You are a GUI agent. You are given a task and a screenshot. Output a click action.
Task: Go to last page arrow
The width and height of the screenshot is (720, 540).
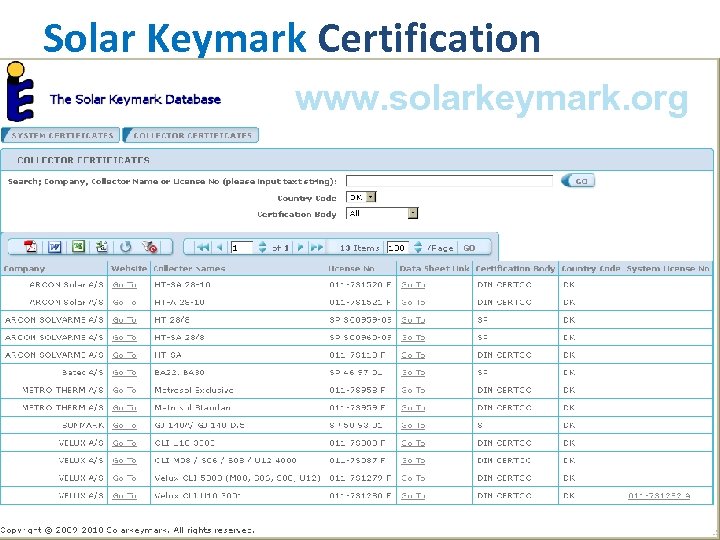(317, 246)
